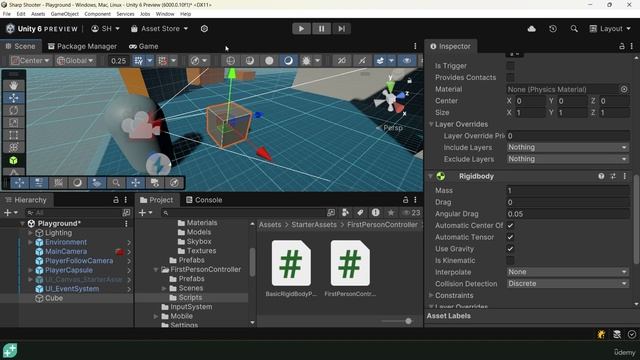Open the Window menu

click(165, 14)
